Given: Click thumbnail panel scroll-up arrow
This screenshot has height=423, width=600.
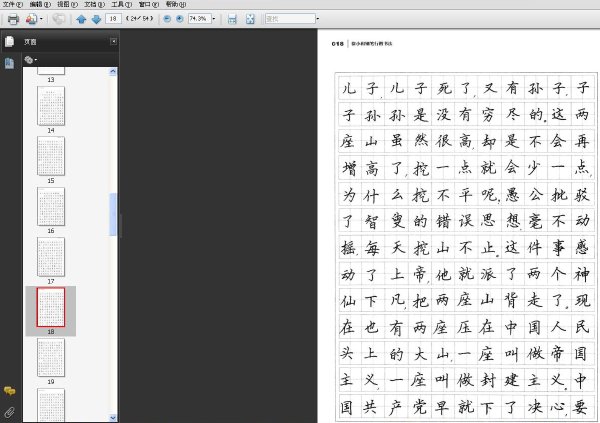Looking at the screenshot, I should point(113,71).
